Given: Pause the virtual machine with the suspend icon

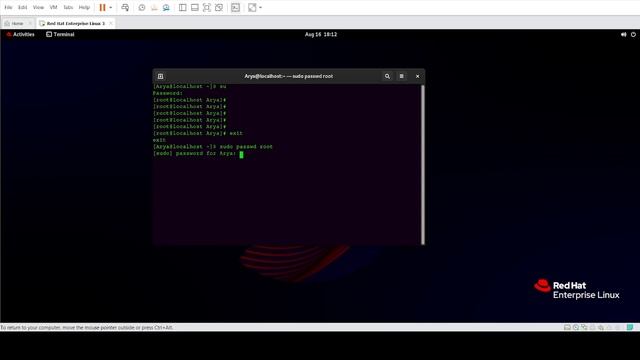Looking at the screenshot, I should (x=102, y=7).
